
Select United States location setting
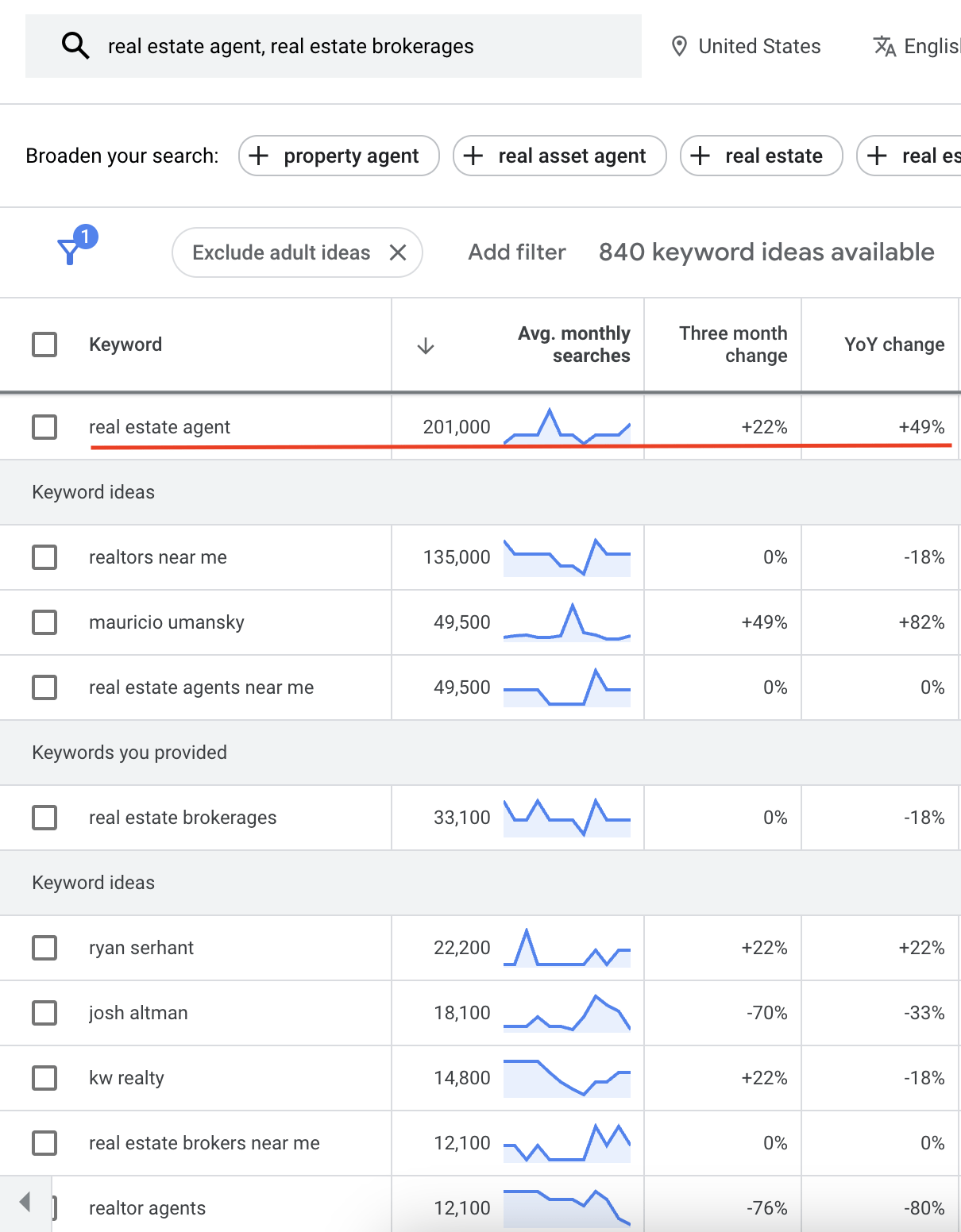[x=747, y=46]
